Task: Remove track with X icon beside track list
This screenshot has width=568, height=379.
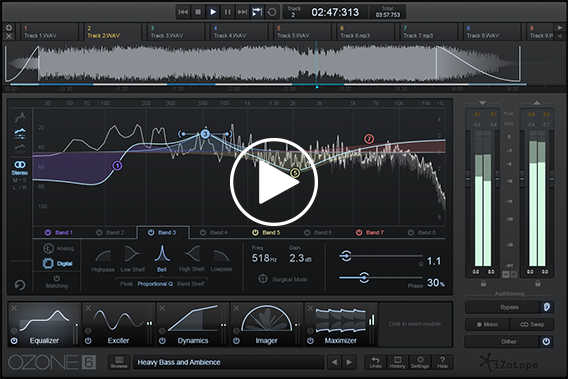Action: (9, 36)
